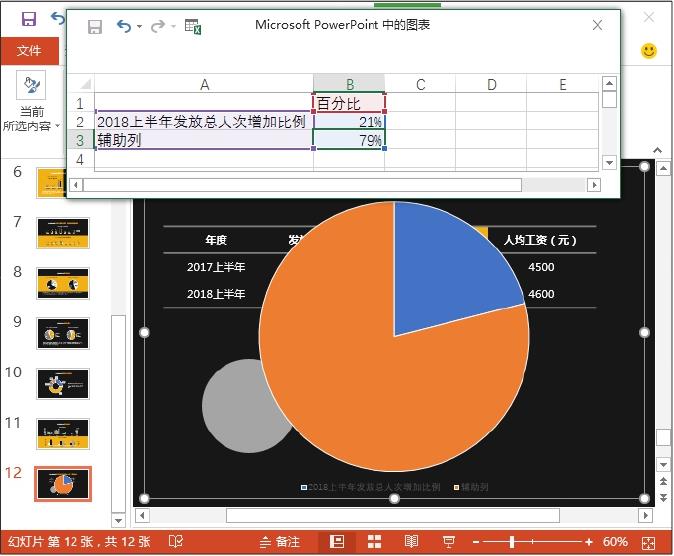Click the save icon in the chart data window
The height and width of the screenshot is (556, 674).
(94, 27)
